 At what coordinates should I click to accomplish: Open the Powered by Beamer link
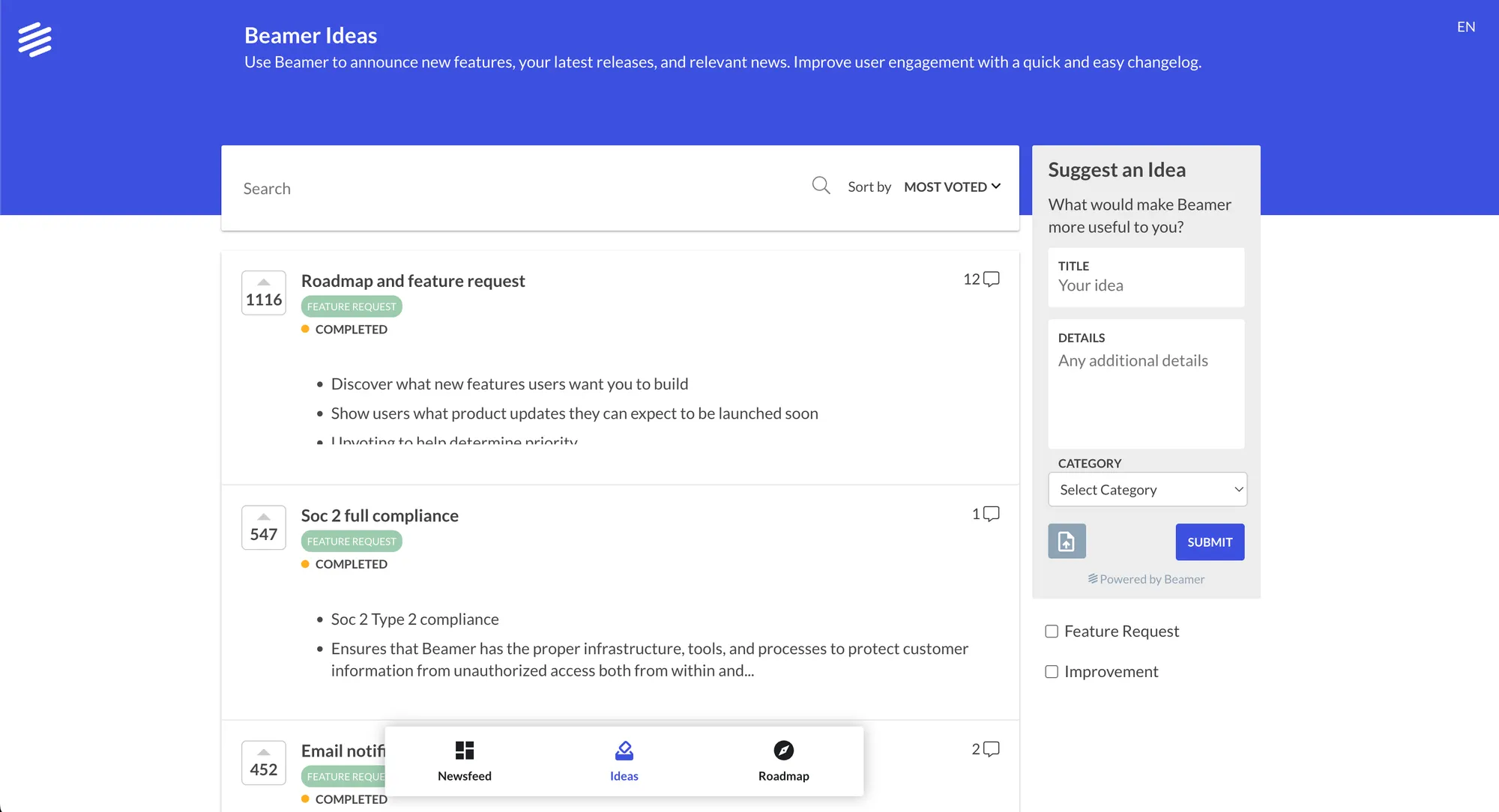[1147, 579]
